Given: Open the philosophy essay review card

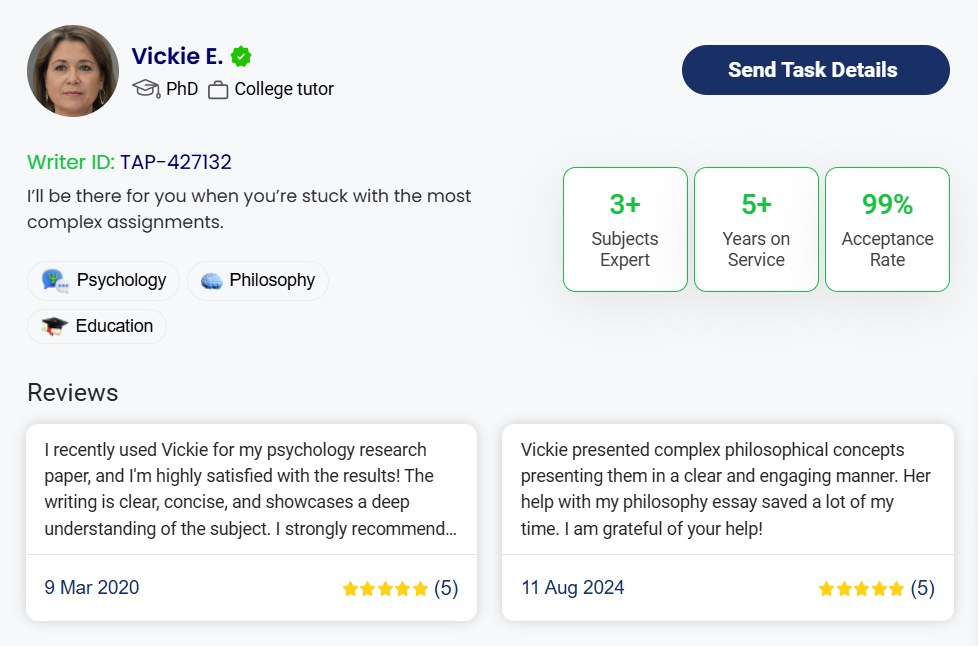Looking at the screenshot, I should [x=727, y=490].
